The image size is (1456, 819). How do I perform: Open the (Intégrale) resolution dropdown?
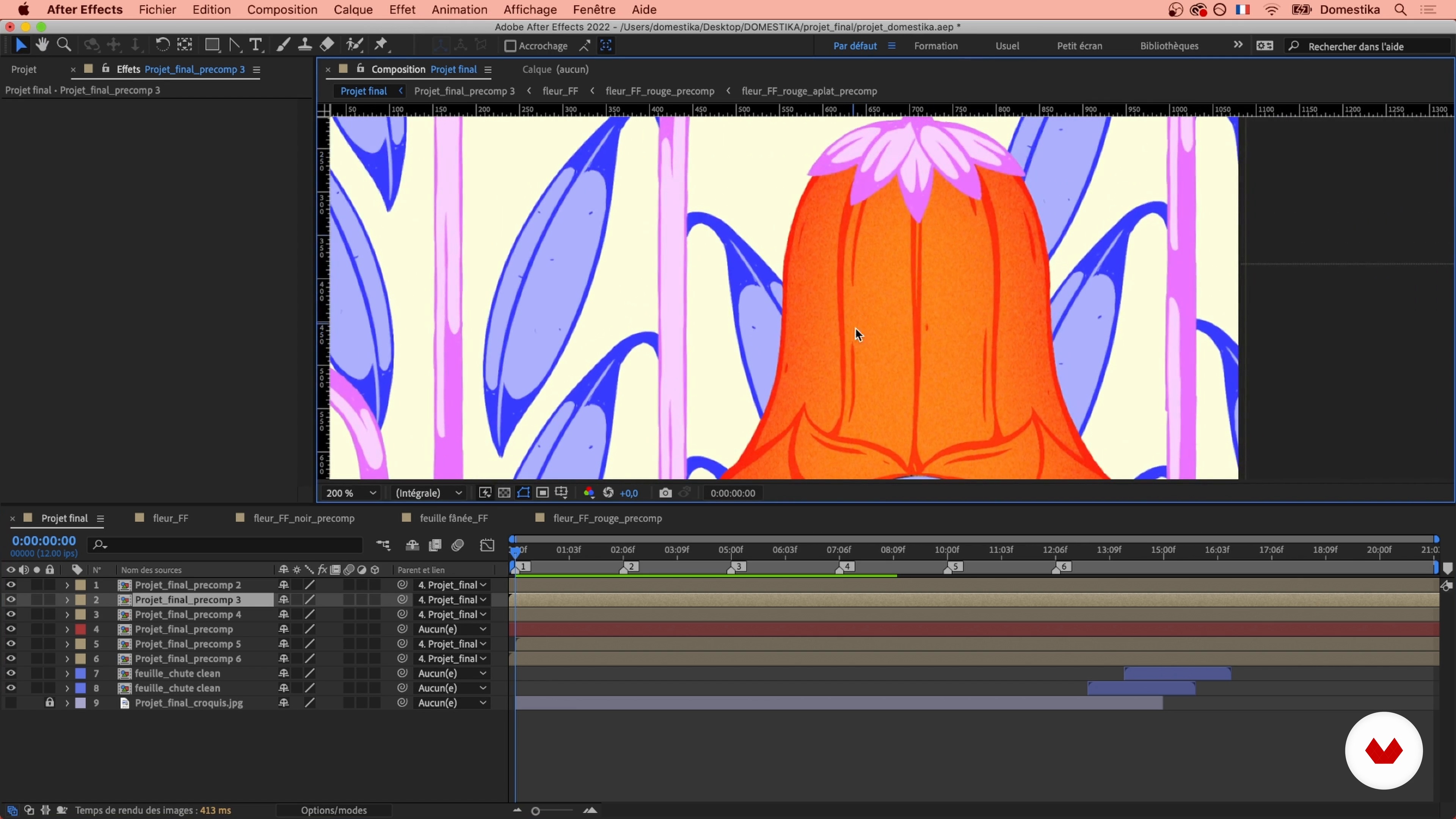click(x=428, y=493)
